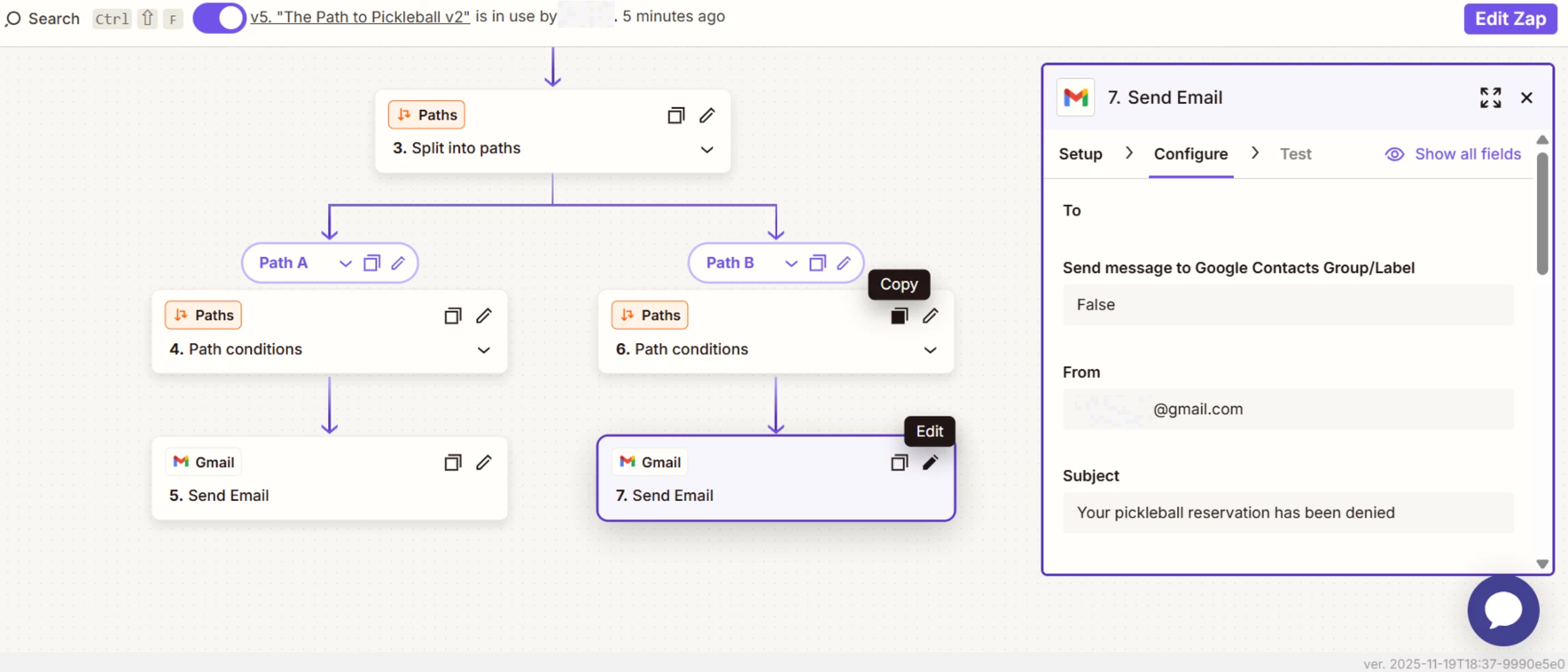Image resolution: width=1568 pixels, height=672 pixels.
Task: Click copy icon on Split into paths step
Action: [x=675, y=115]
